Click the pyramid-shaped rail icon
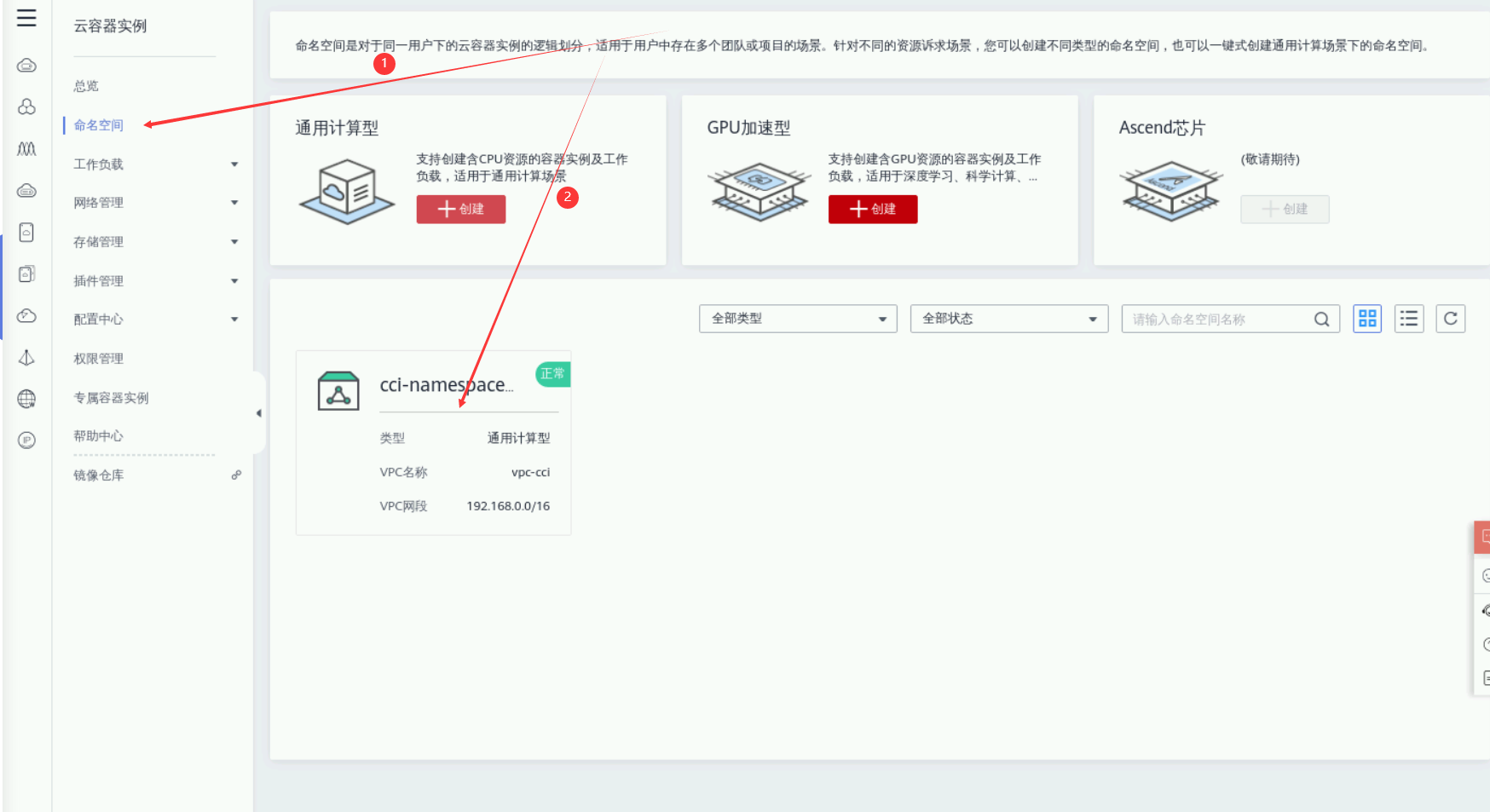This screenshot has height=812, width=1490. tap(26, 358)
